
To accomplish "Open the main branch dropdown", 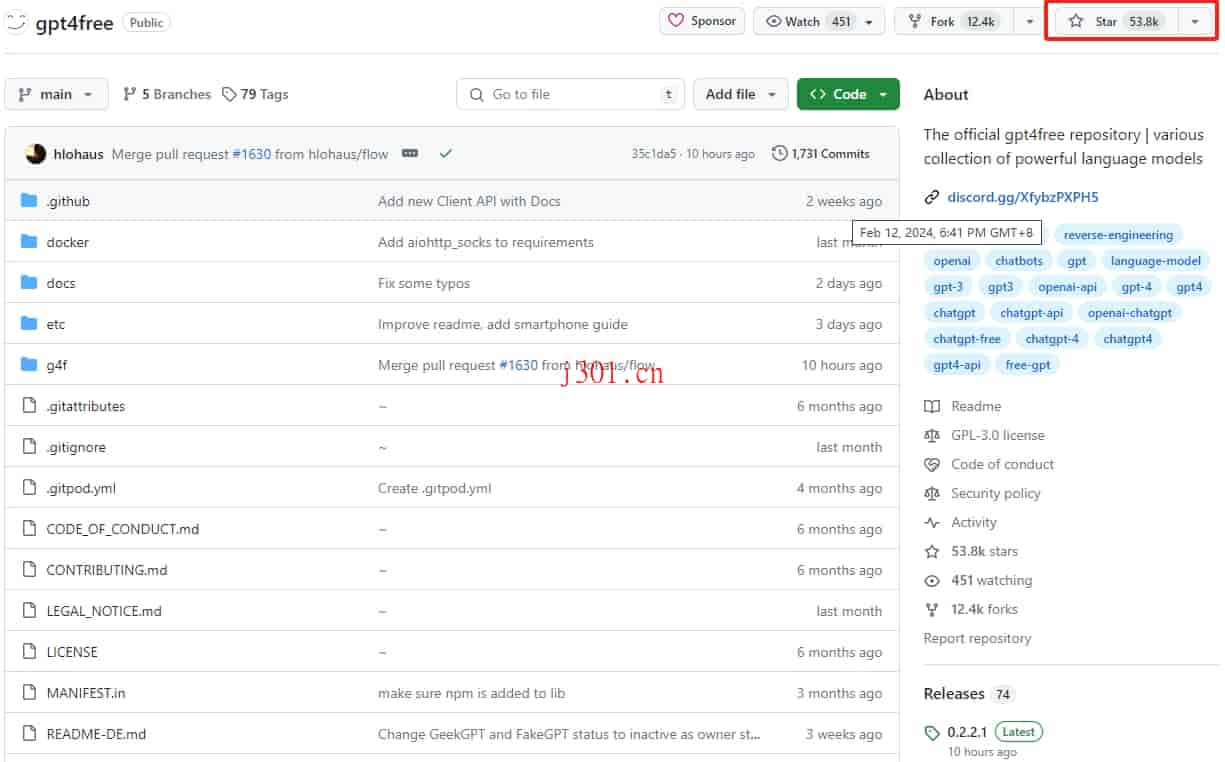I will 56,94.
